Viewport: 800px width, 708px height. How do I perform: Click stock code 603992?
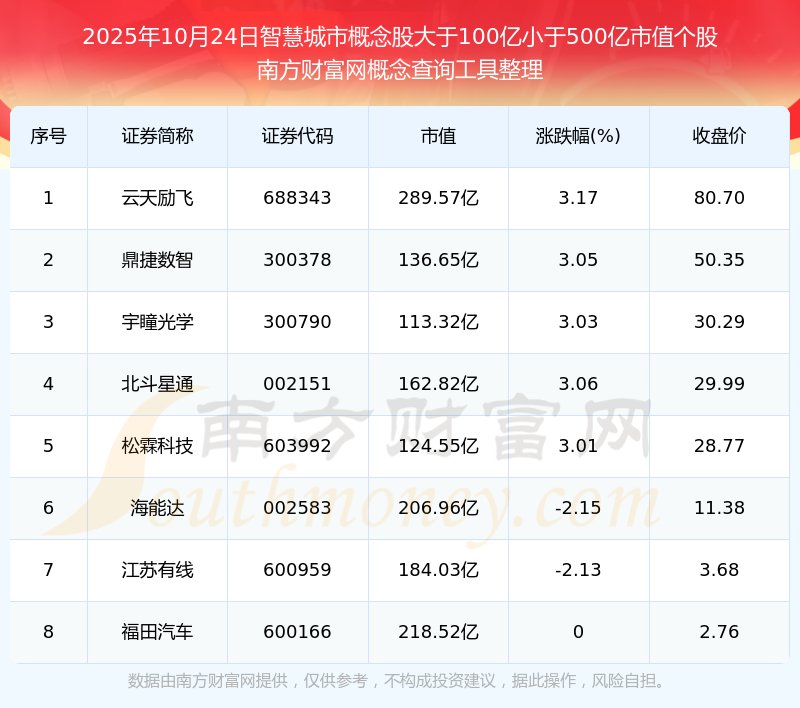pyautogui.click(x=297, y=446)
